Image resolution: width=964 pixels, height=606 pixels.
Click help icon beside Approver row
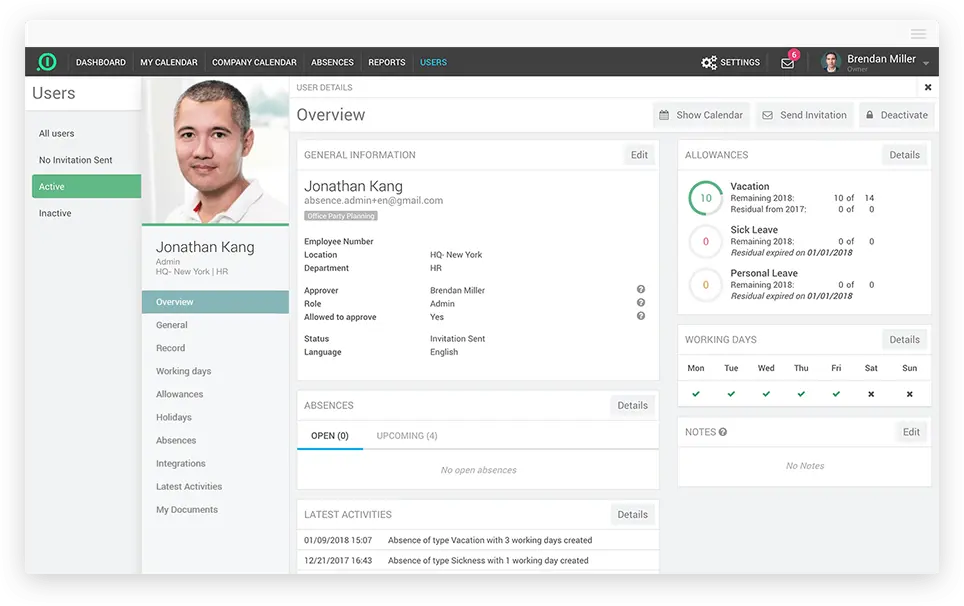[x=641, y=290]
